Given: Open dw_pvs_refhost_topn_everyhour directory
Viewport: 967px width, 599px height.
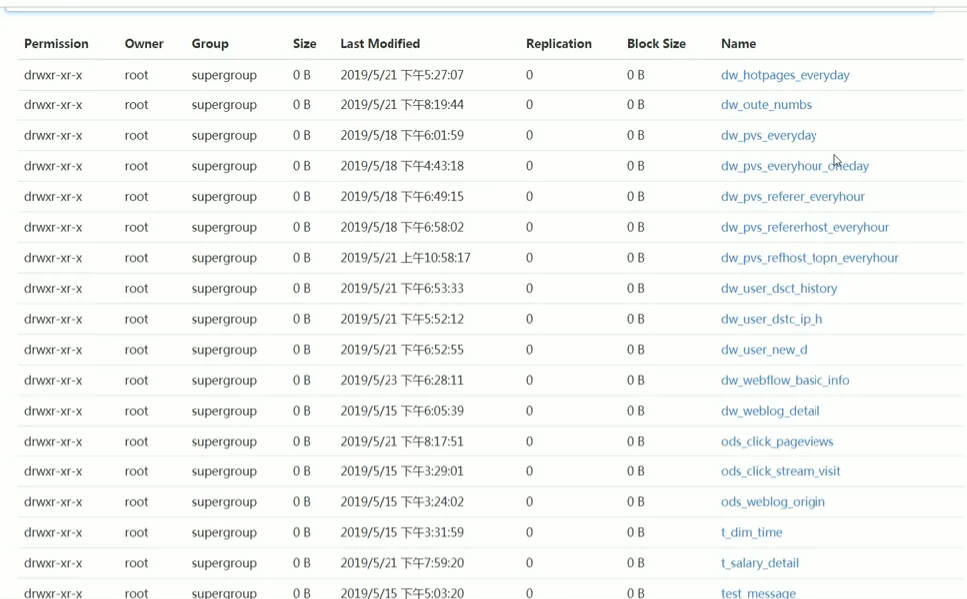Looking at the screenshot, I should tap(810, 258).
